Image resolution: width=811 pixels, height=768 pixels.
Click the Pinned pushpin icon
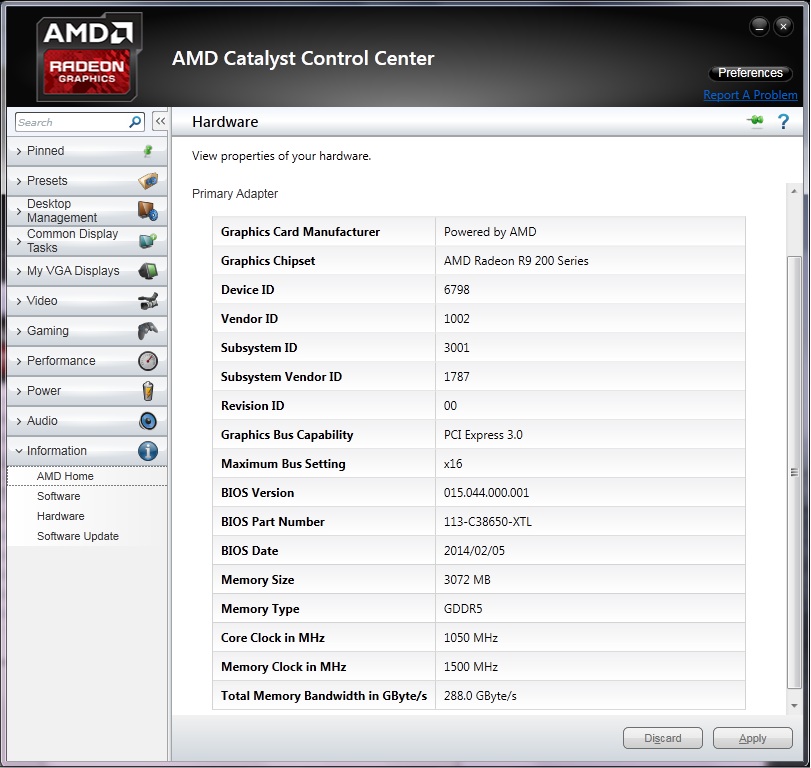tap(148, 151)
